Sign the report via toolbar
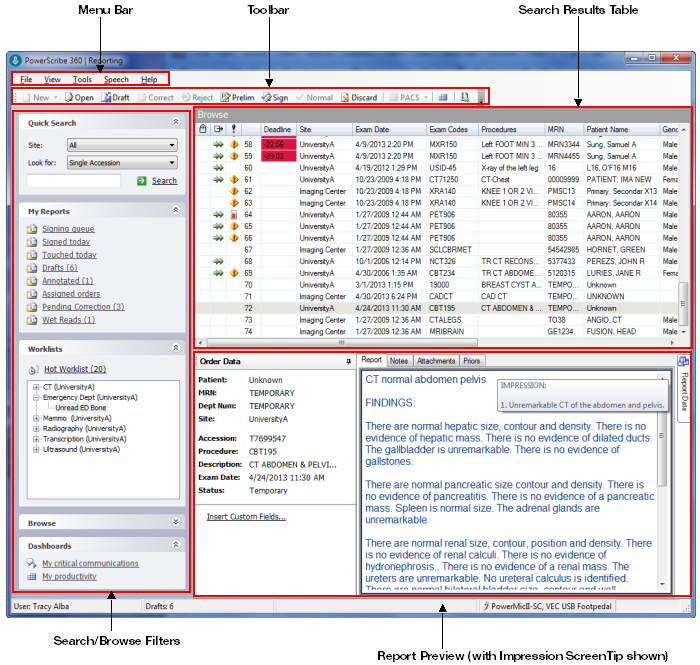The height and width of the screenshot is (665, 700). coord(275,97)
